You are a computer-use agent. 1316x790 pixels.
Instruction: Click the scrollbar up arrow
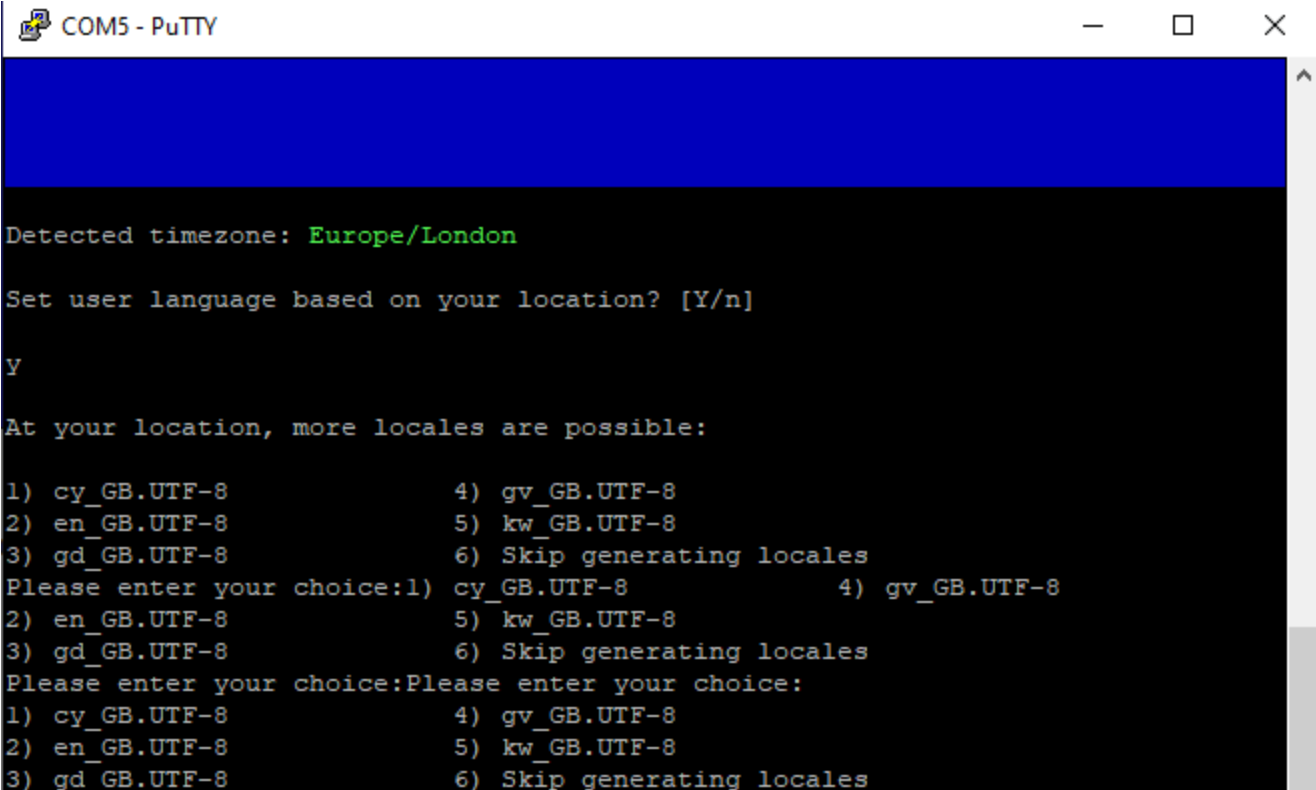(x=1301, y=74)
